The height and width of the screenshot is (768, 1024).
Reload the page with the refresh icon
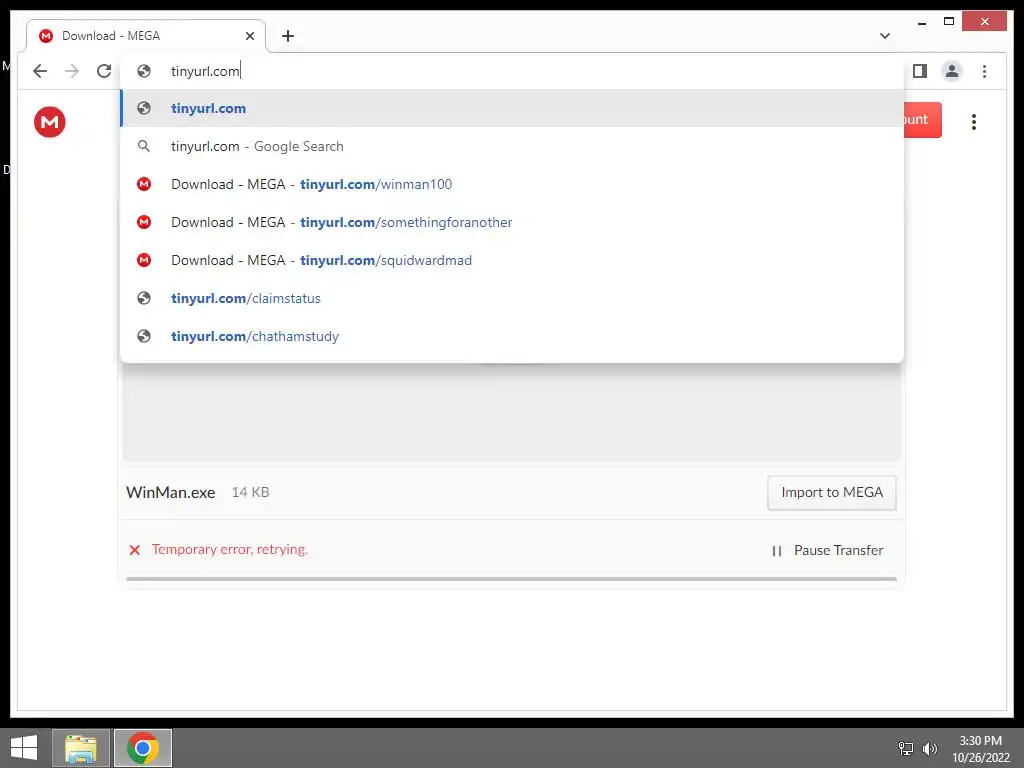tap(104, 71)
